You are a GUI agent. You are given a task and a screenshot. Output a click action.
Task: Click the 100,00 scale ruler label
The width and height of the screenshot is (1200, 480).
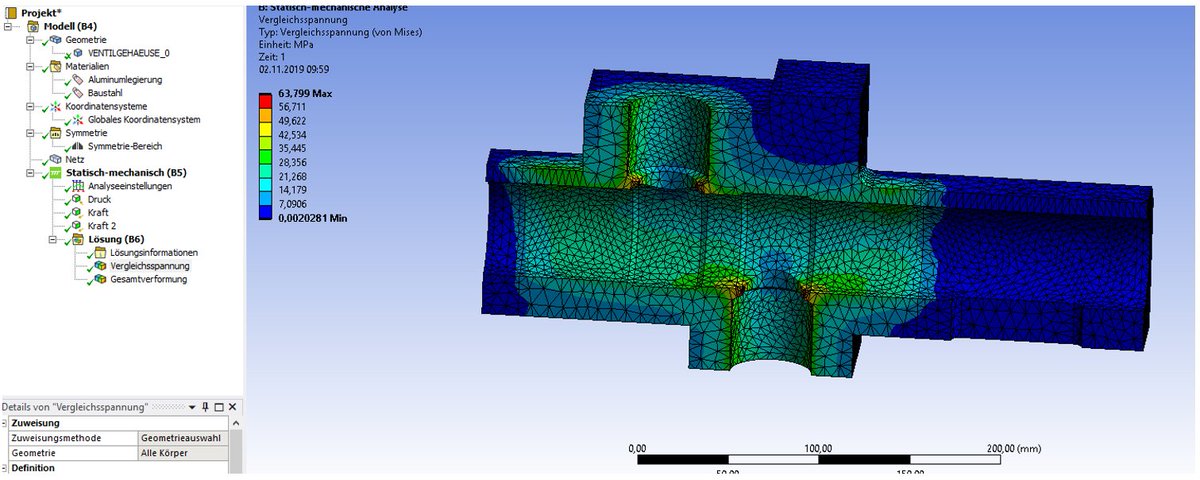tap(820, 448)
